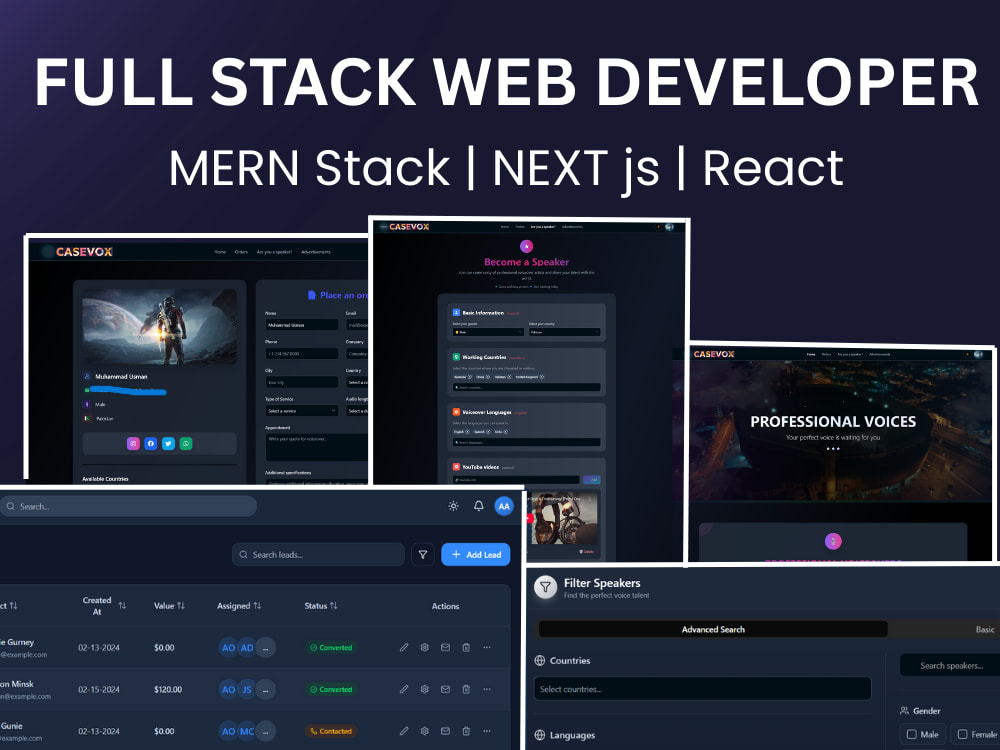Toggle the sun theme icon in leads header

point(453,506)
